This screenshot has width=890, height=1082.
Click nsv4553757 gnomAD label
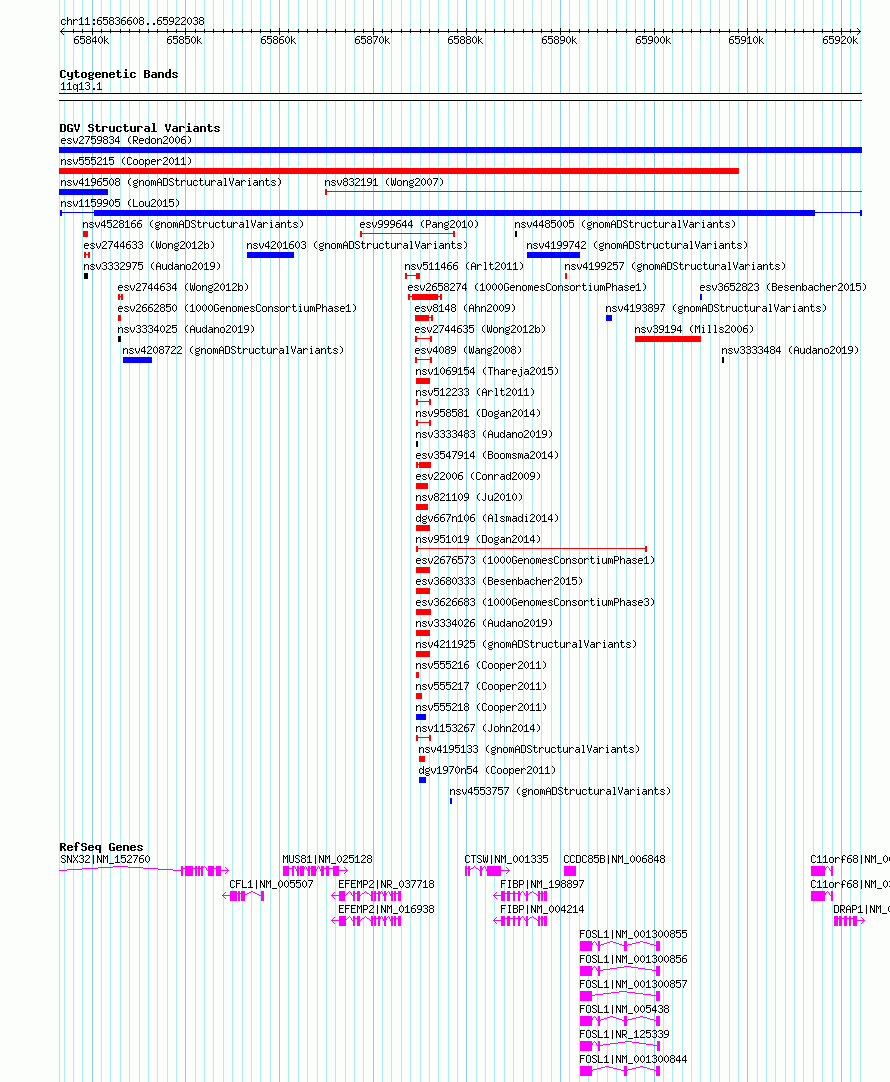click(x=560, y=791)
